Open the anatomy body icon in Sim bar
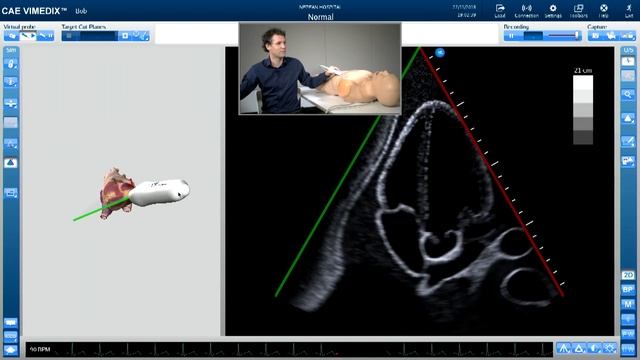The height and width of the screenshot is (360, 640). click(11, 64)
